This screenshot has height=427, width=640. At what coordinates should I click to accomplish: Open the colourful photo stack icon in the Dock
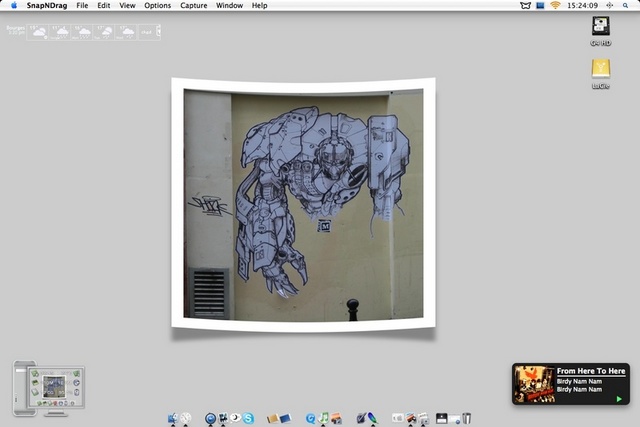[x=411, y=418]
